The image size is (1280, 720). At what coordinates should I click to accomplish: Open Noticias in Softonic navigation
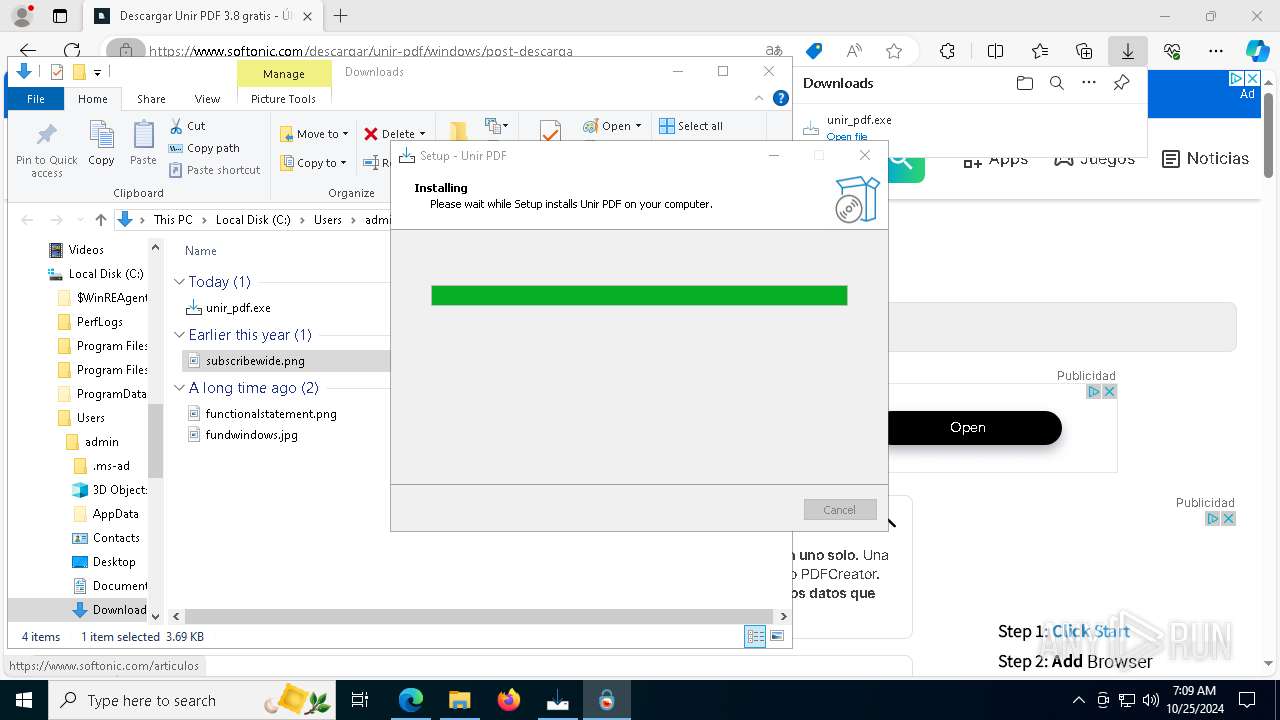1205,158
